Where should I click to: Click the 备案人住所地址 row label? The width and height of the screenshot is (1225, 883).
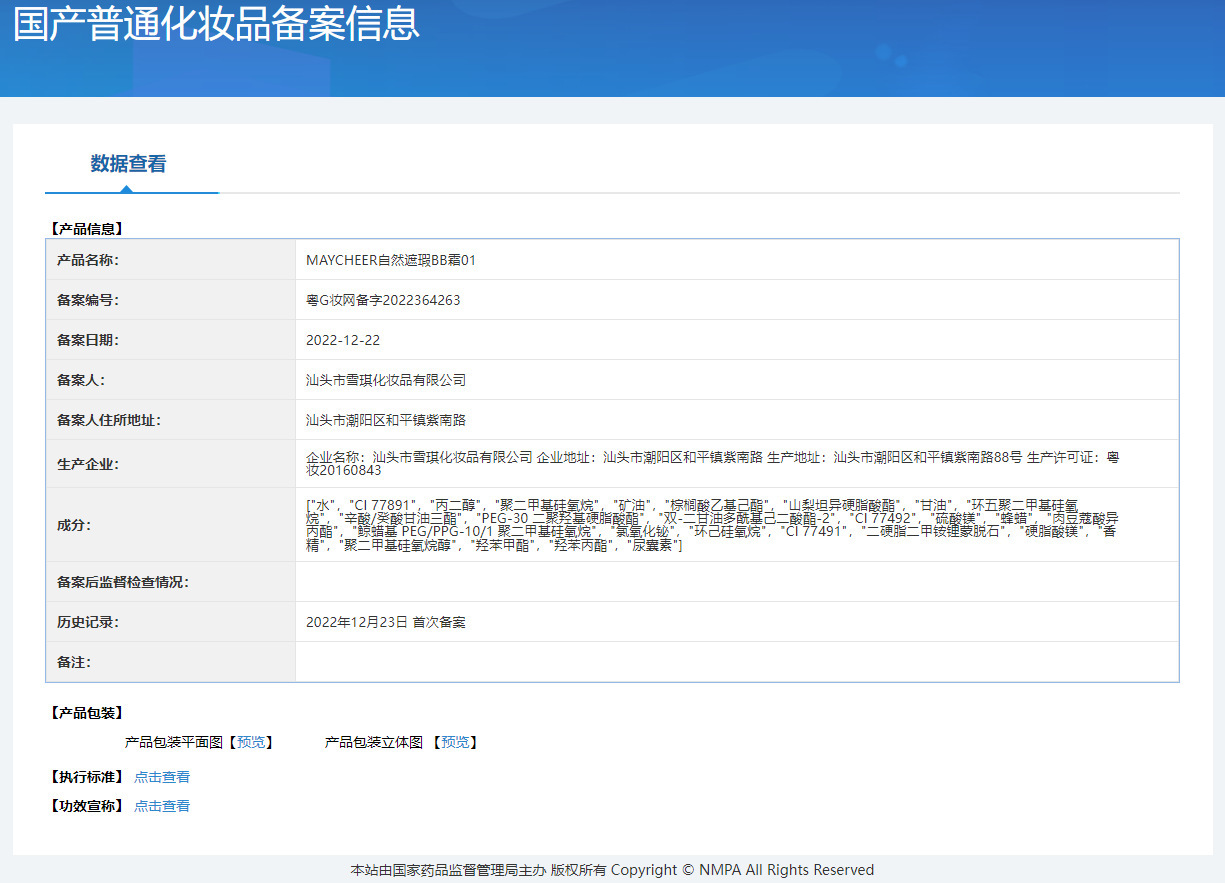[109, 420]
